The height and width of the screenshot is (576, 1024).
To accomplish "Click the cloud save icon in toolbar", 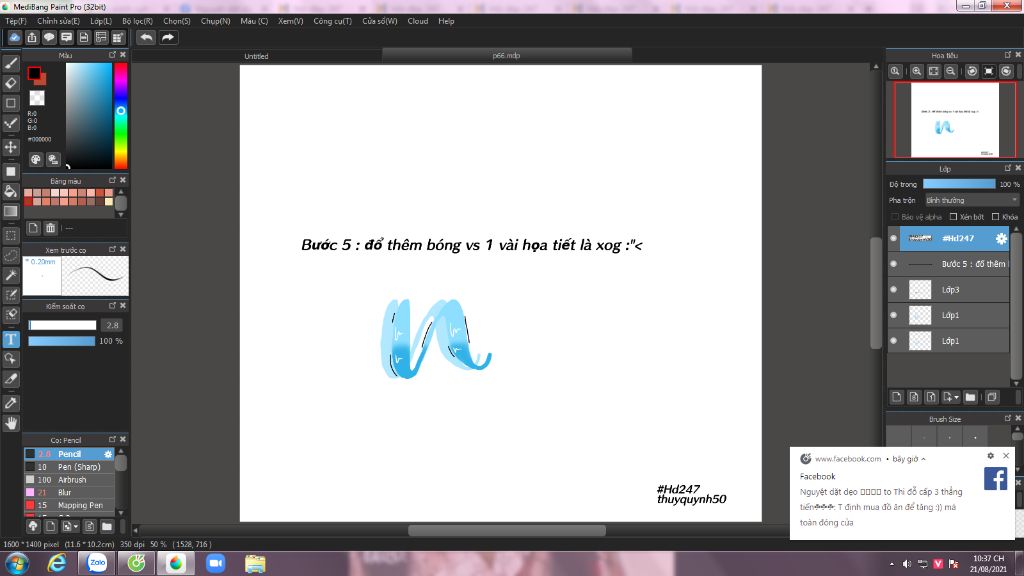I will tap(14, 37).
